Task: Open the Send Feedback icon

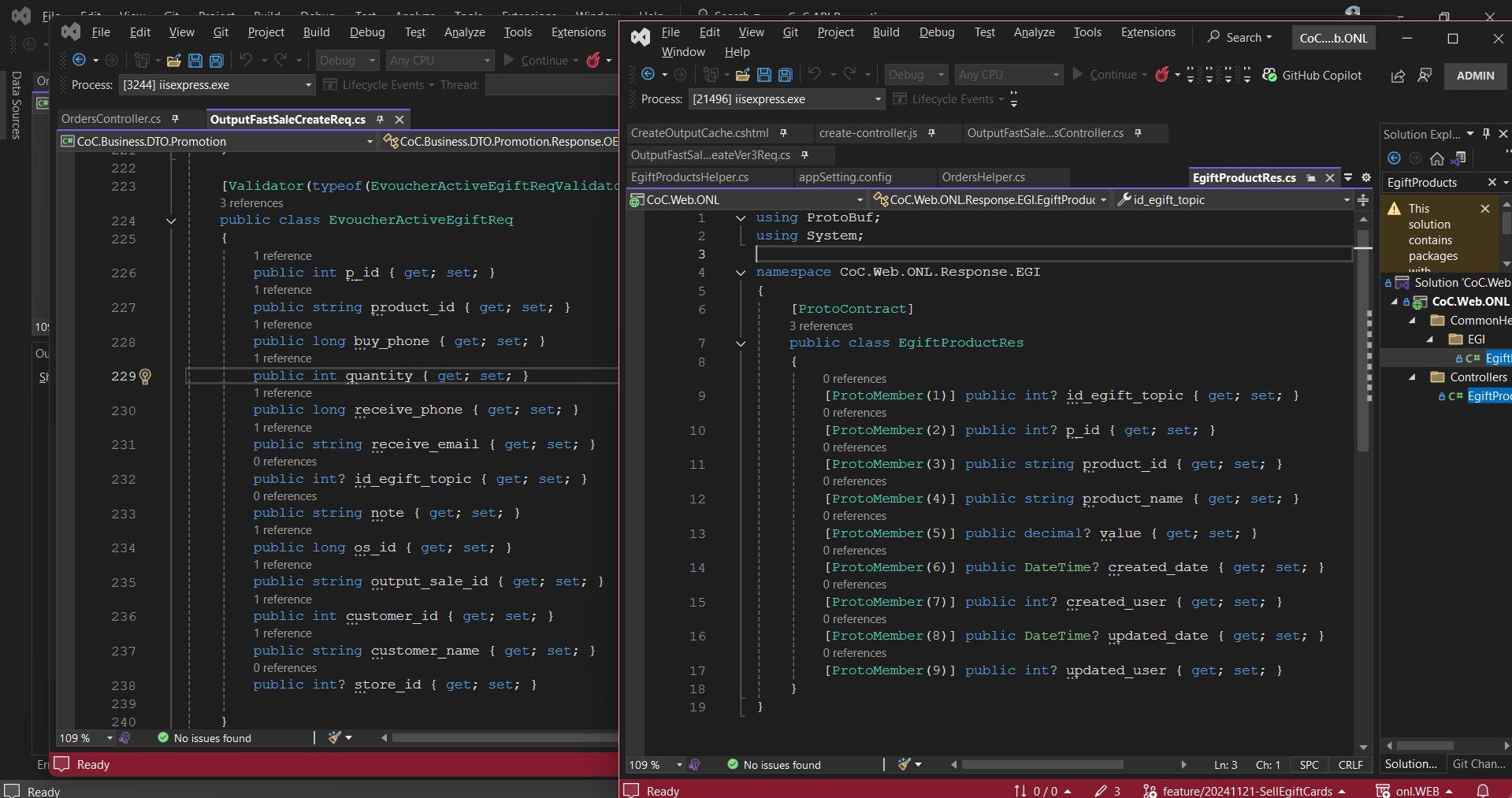Action: [1425, 76]
